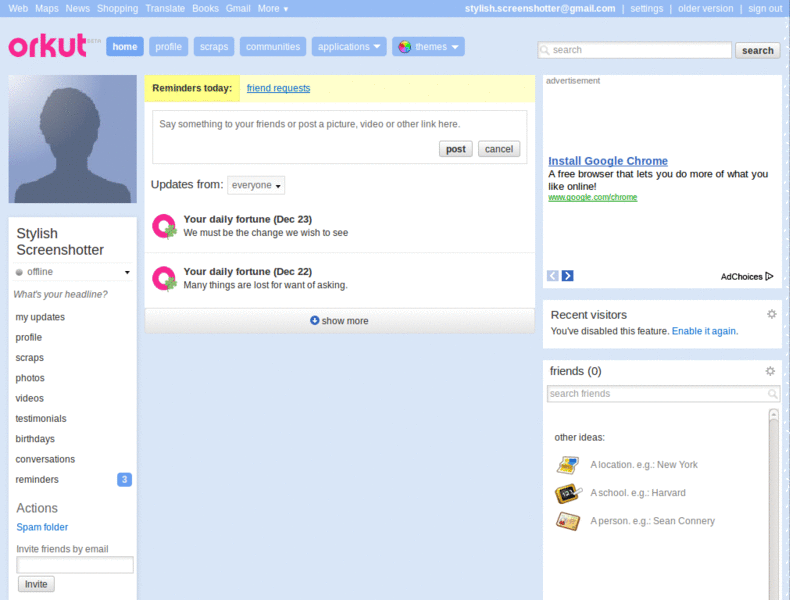Open sidebar scraps link
The height and width of the screenshot is (600, 800).
30,358
